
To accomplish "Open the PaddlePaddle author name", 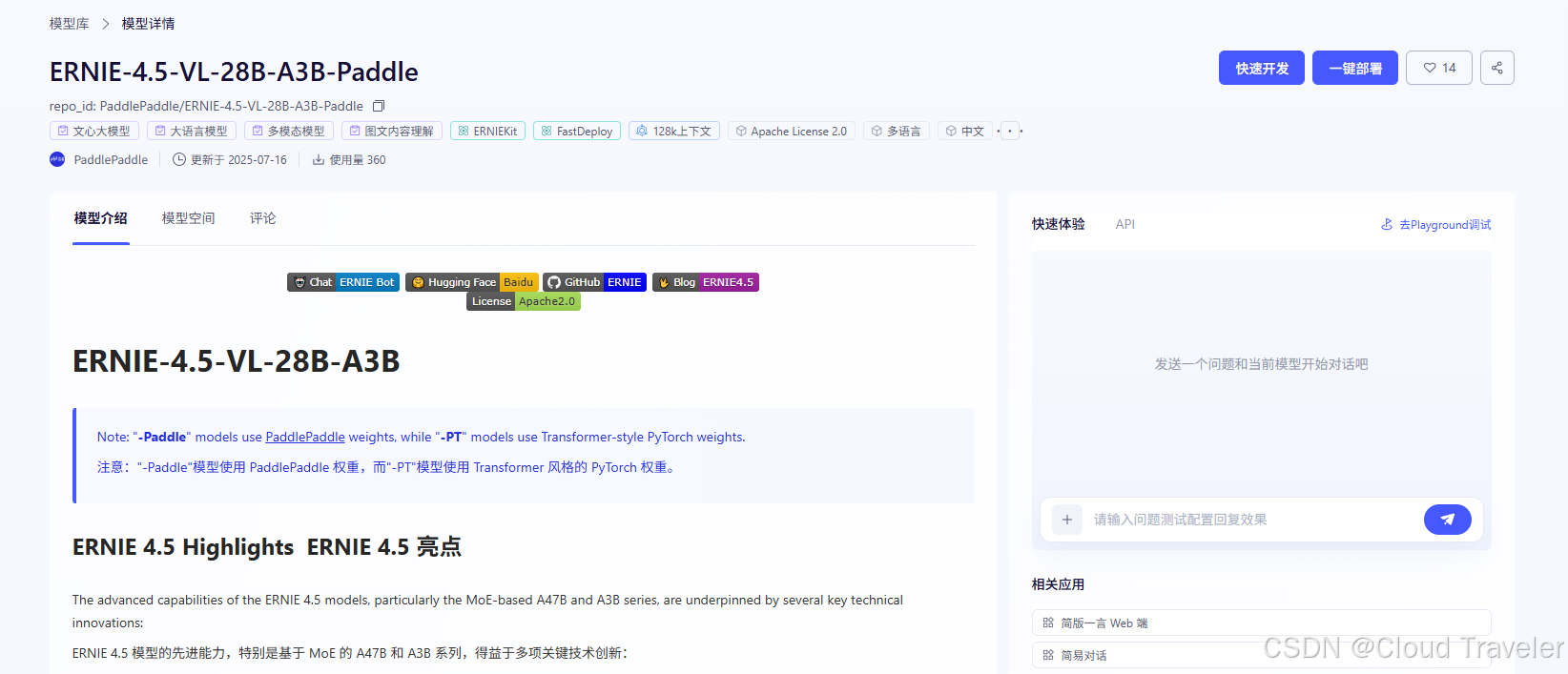I will [x=111, y=159].
